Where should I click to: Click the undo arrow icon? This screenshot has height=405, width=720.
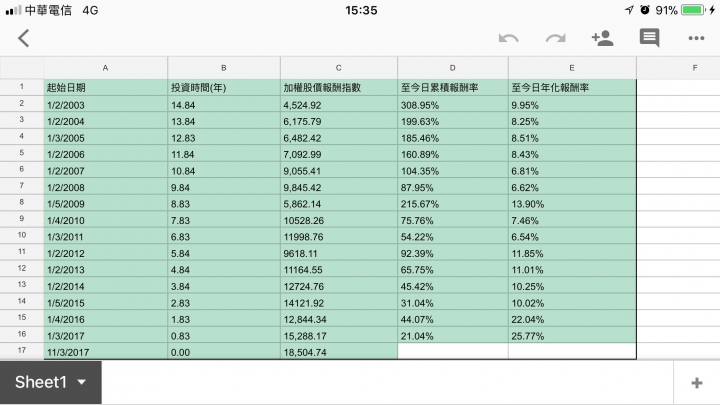pos(508,39)
